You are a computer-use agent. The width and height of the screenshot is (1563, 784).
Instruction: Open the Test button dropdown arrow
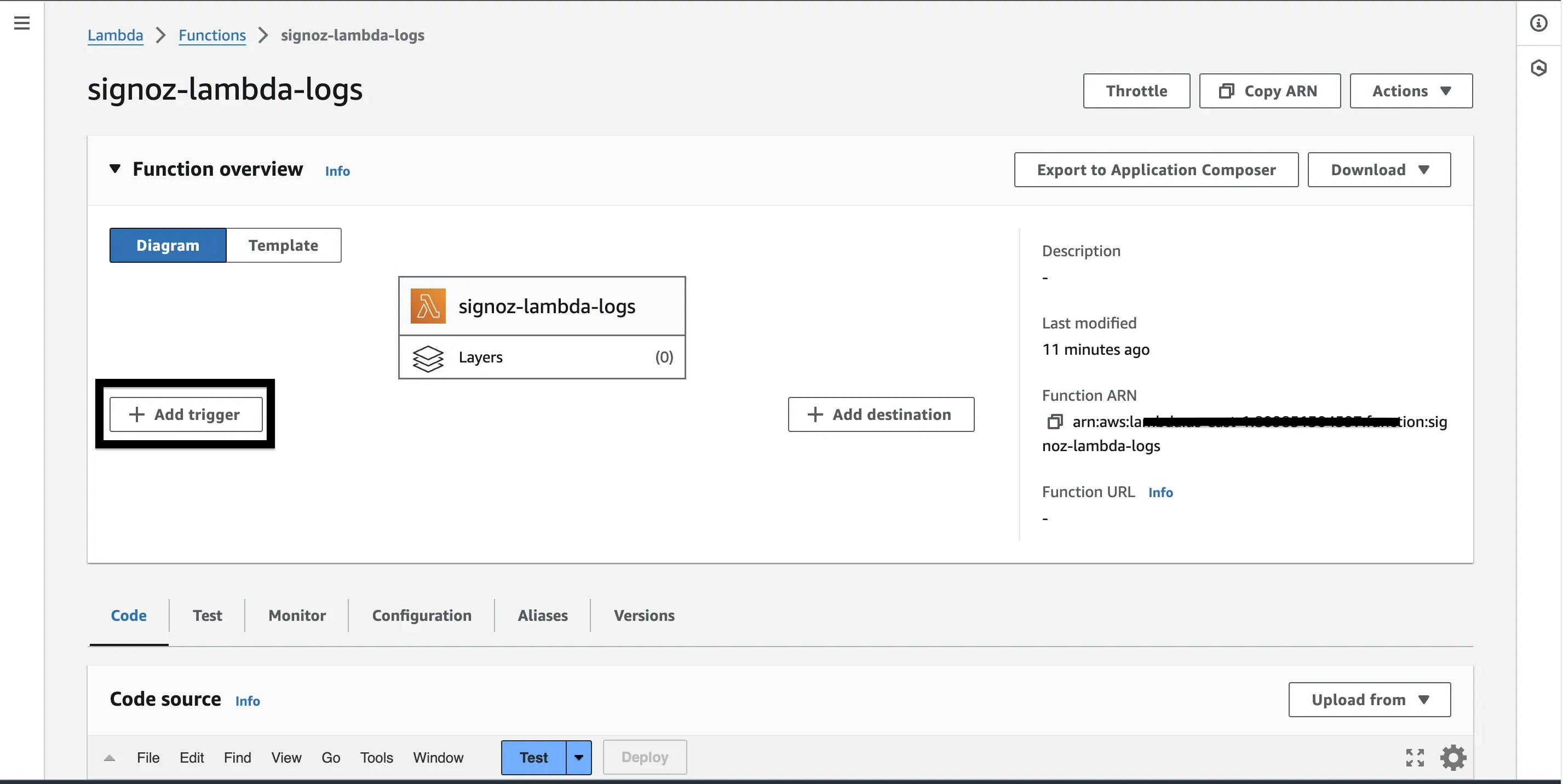[579, 757]
